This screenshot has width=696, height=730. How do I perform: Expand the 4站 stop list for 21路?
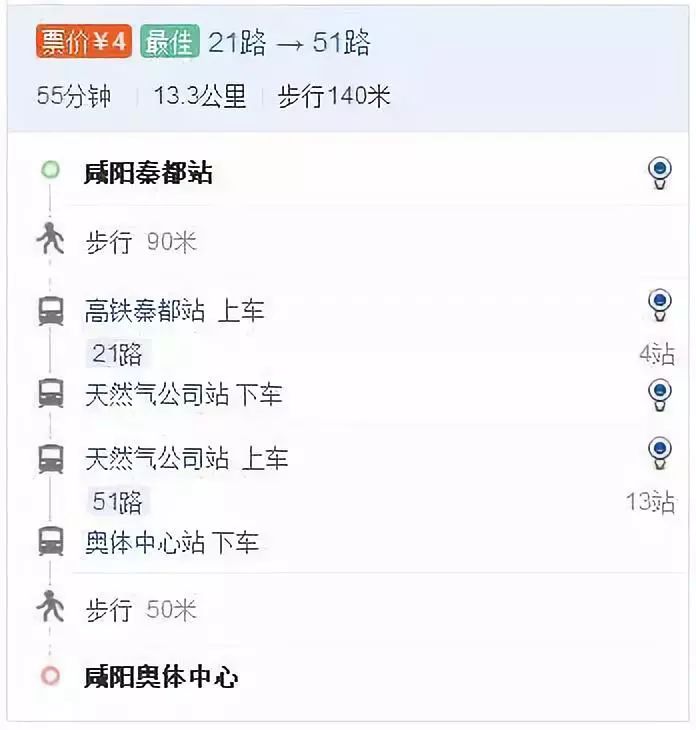pos(657,354)
